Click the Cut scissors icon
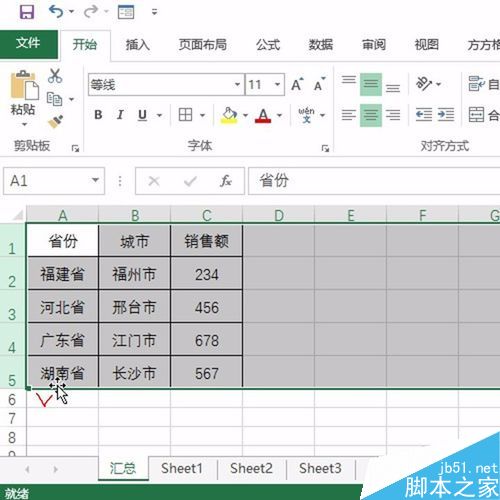 (x=55, y=76)
